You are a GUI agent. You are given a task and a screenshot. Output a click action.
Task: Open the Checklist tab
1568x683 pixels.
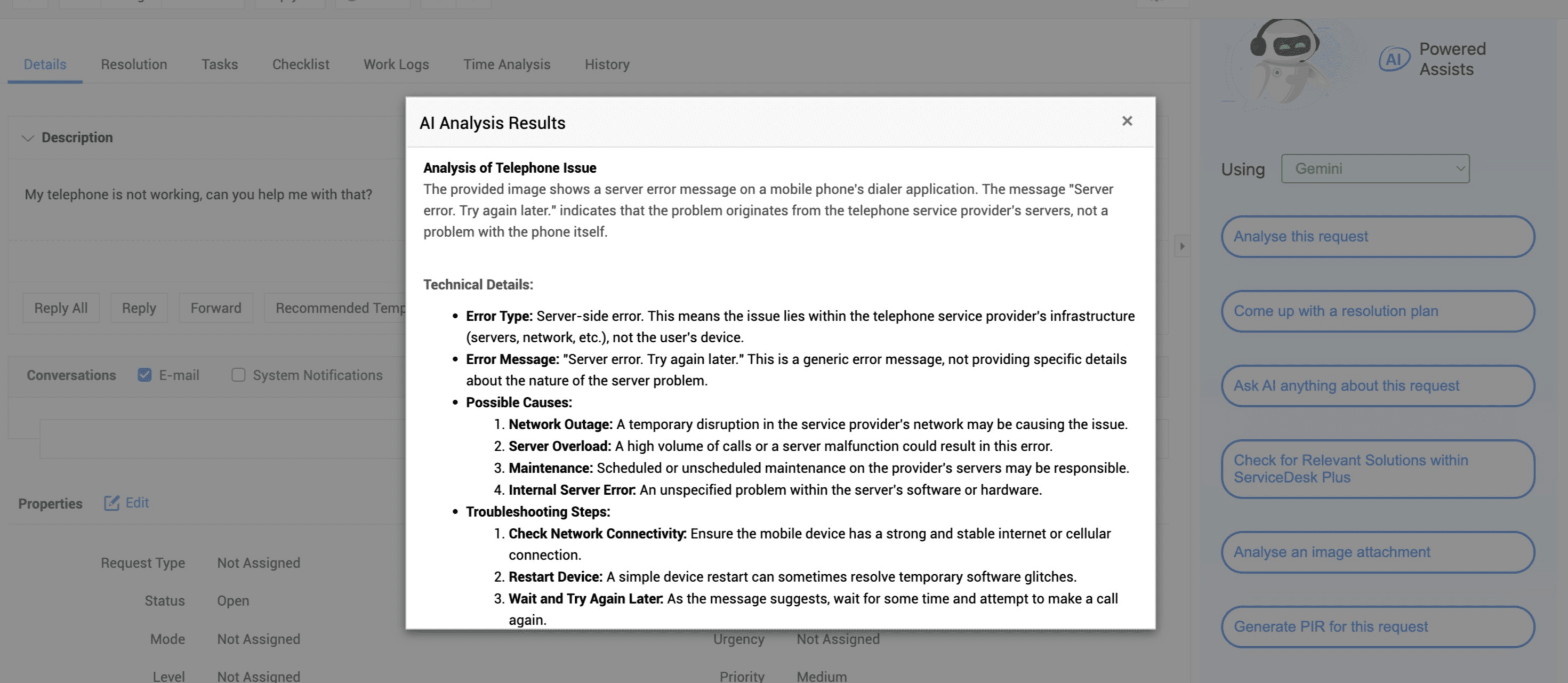301,65
